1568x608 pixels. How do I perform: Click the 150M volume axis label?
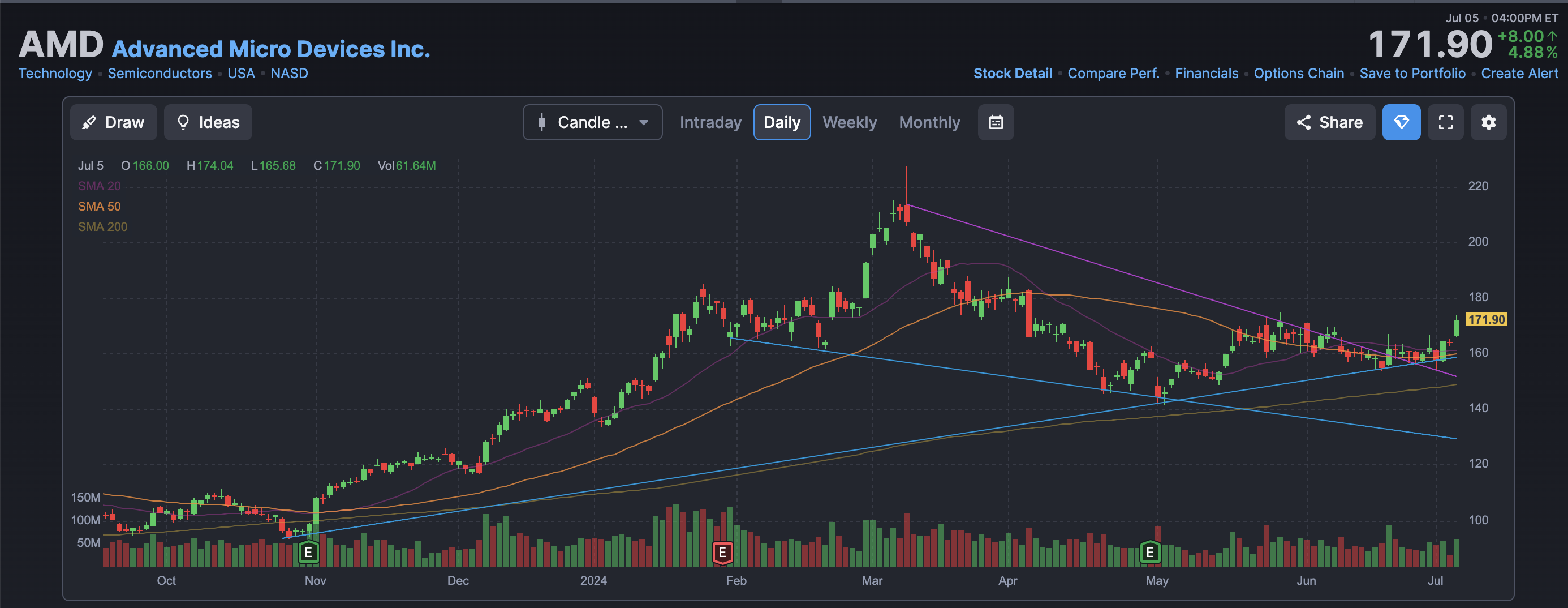point(86,497)
